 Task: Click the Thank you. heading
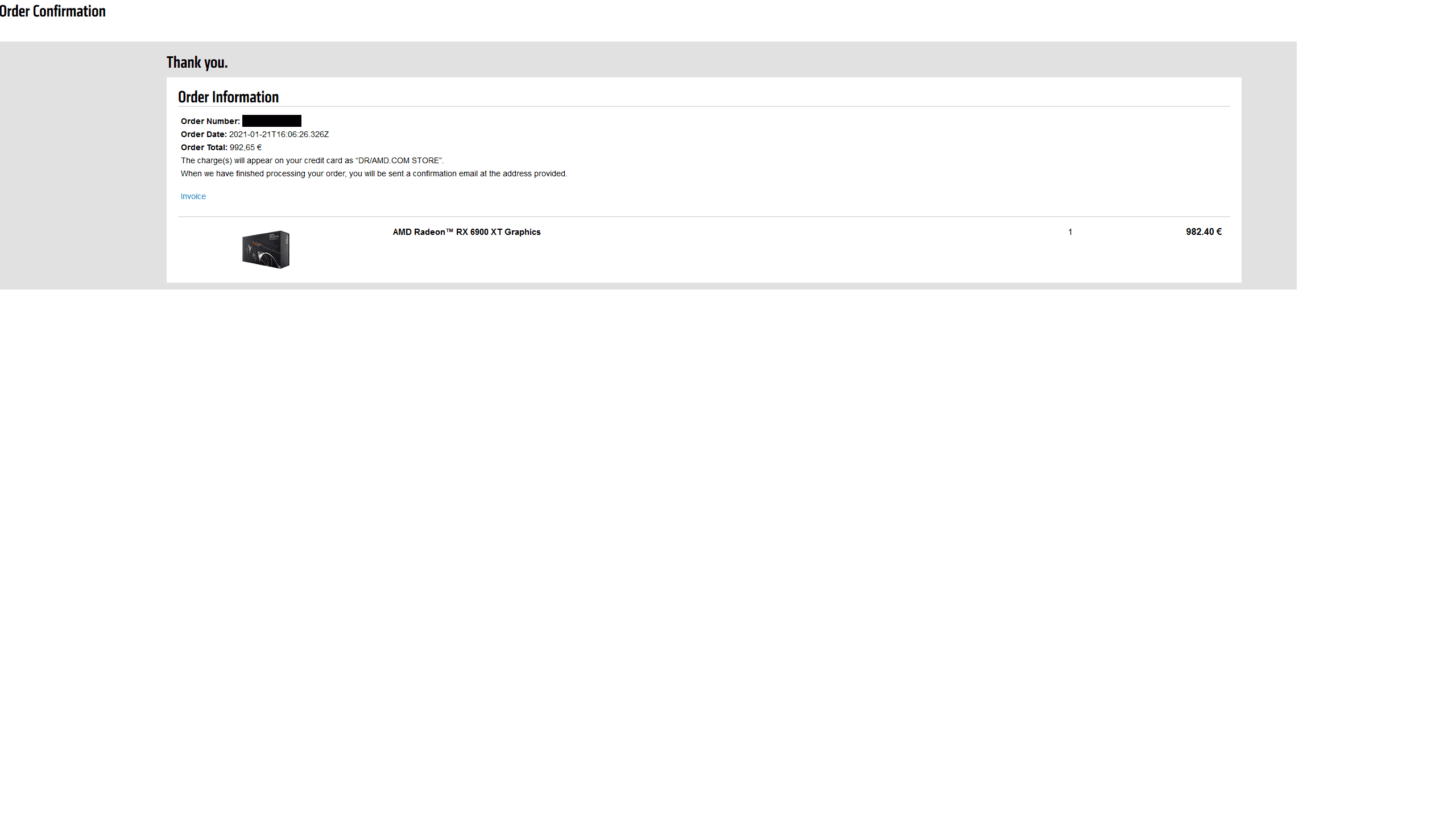[x=197, y=62]
